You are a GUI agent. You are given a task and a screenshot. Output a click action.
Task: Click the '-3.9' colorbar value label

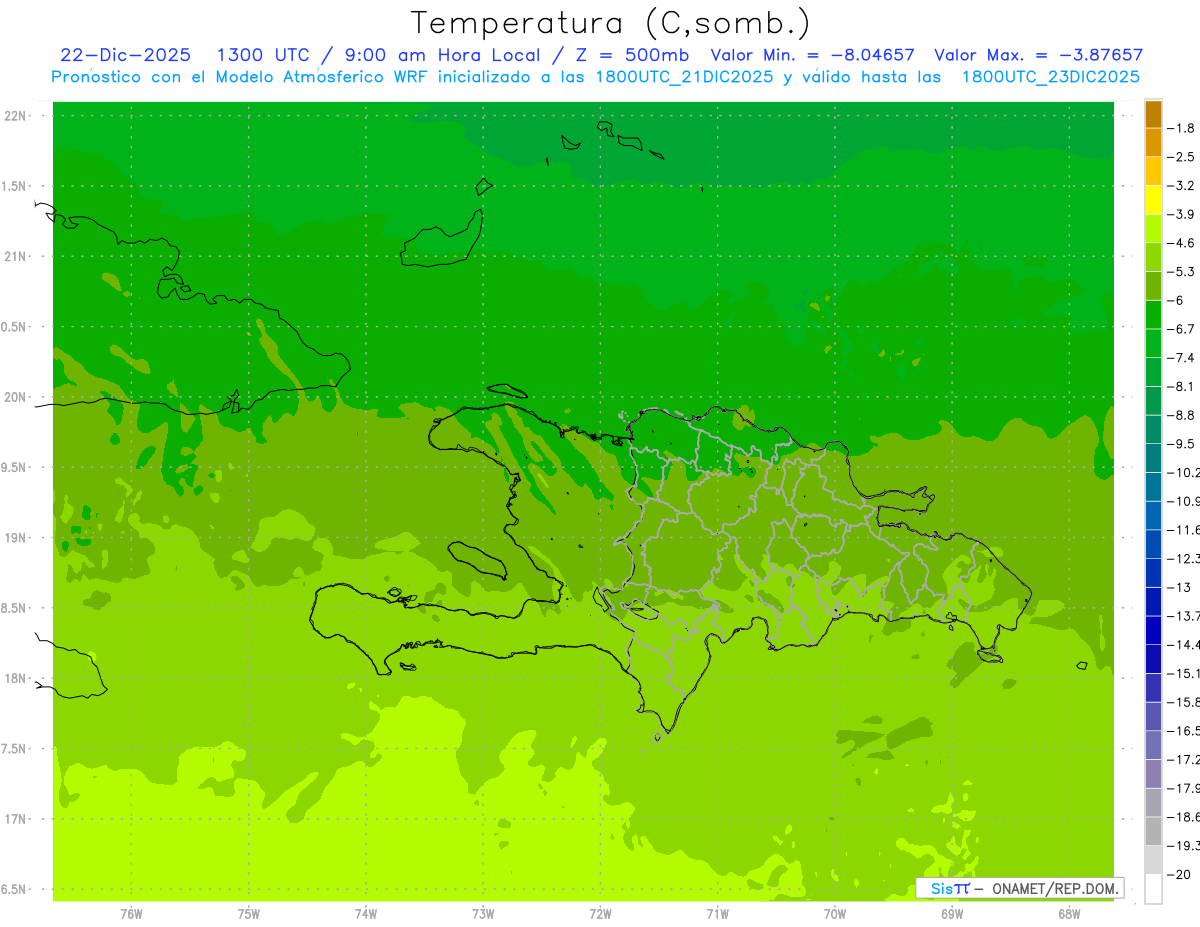[x=1182, y=214]
